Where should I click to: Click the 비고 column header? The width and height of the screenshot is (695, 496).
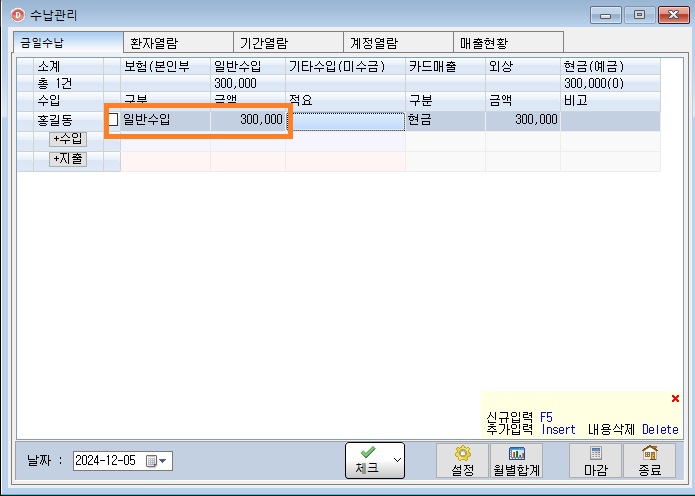click(610, 101)
